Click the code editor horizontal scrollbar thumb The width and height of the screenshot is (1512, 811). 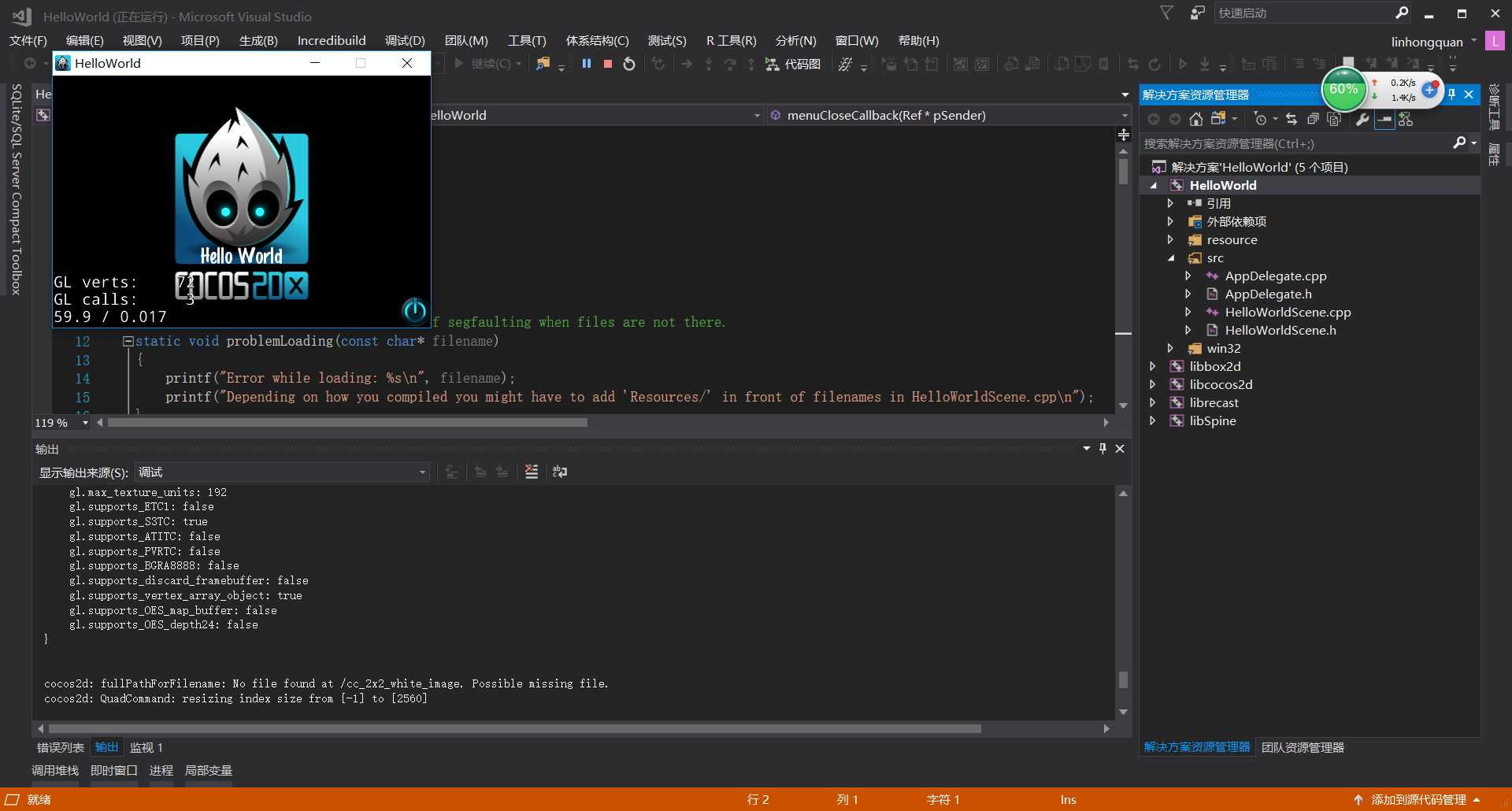tap(347, 423)
